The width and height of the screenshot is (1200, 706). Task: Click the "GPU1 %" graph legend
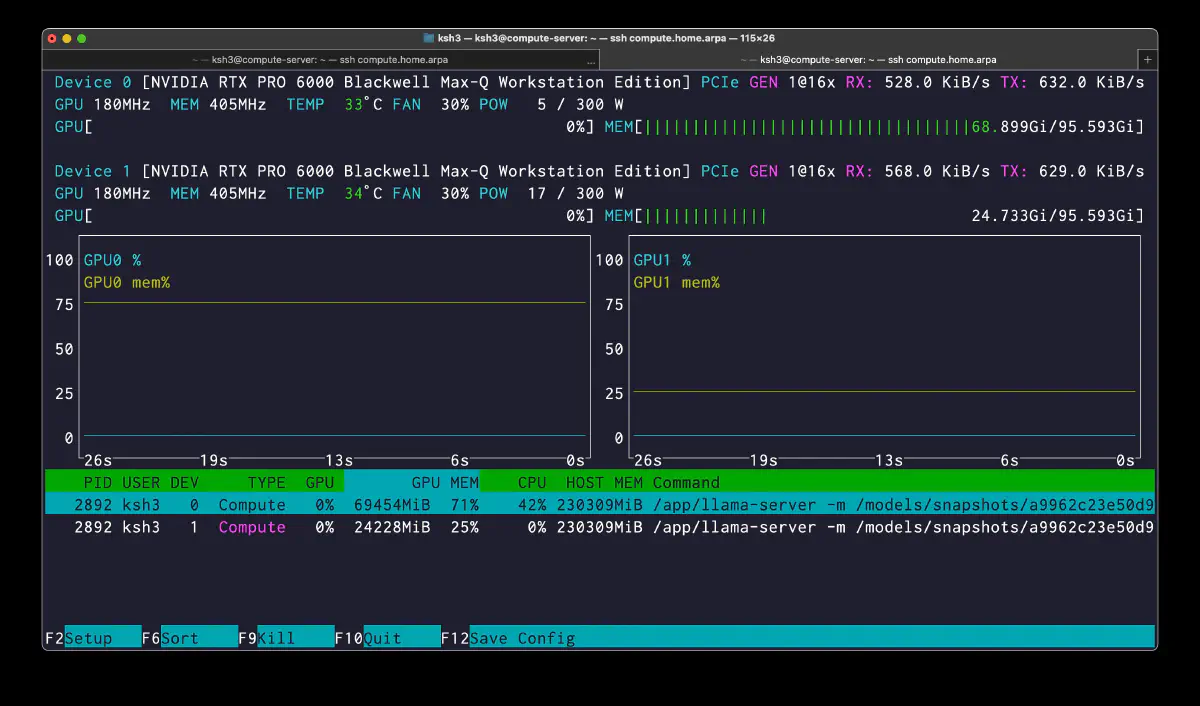(662, 260)
